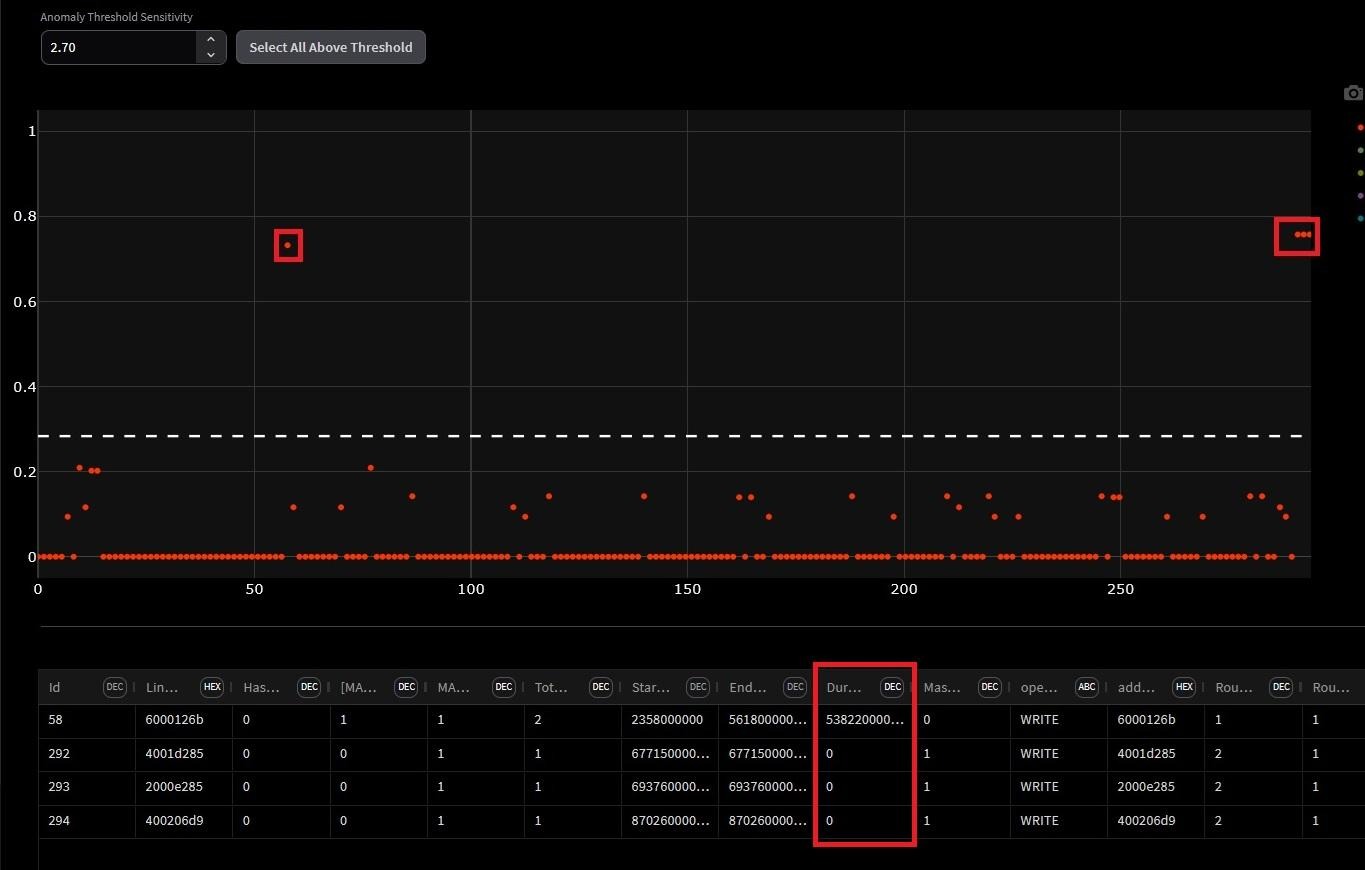Click add... cell 400206d9 in row 294
The width and height of the screenshot is (1365, 870).
(1156, 821)
